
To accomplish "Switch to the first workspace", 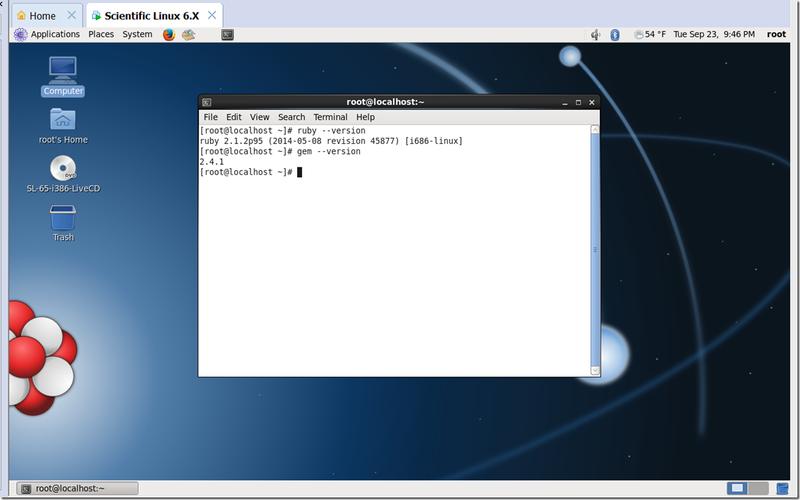I will (736, 488).
